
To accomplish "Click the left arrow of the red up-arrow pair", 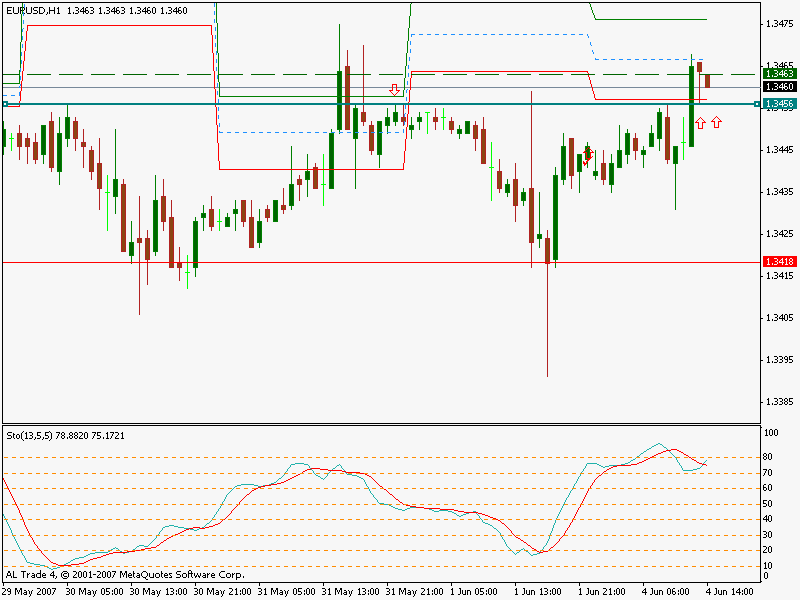I will pyautogui.click(x=700, y=122).
